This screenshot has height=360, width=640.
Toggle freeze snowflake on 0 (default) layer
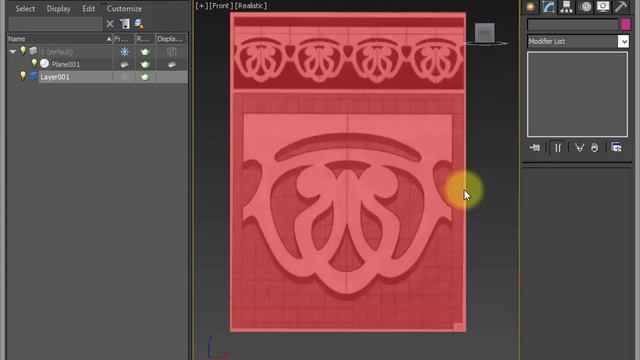point(124,52)
